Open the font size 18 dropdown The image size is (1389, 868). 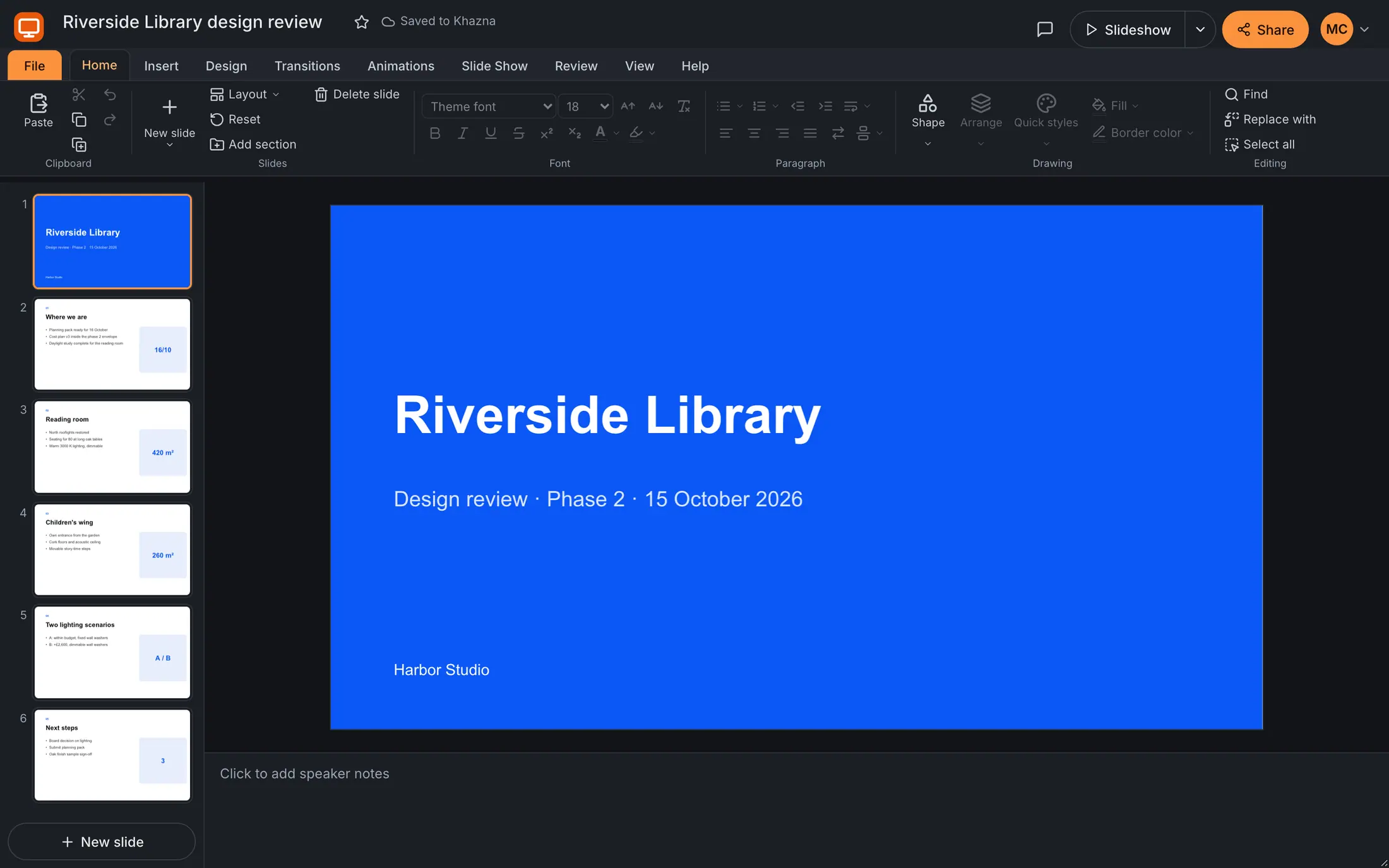[x=585, y=106]
